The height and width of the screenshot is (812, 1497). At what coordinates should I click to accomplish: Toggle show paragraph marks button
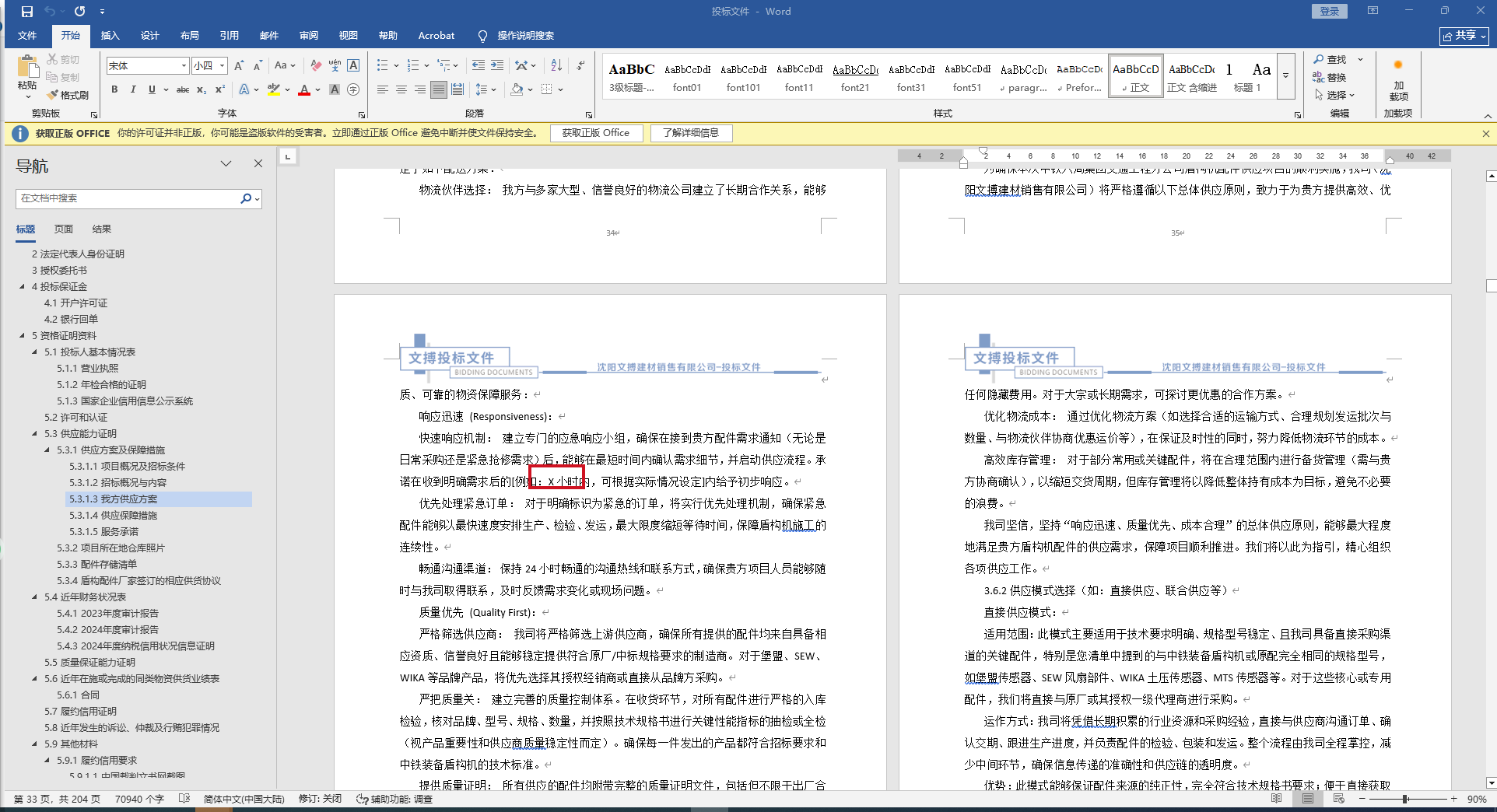click(580, 65)
